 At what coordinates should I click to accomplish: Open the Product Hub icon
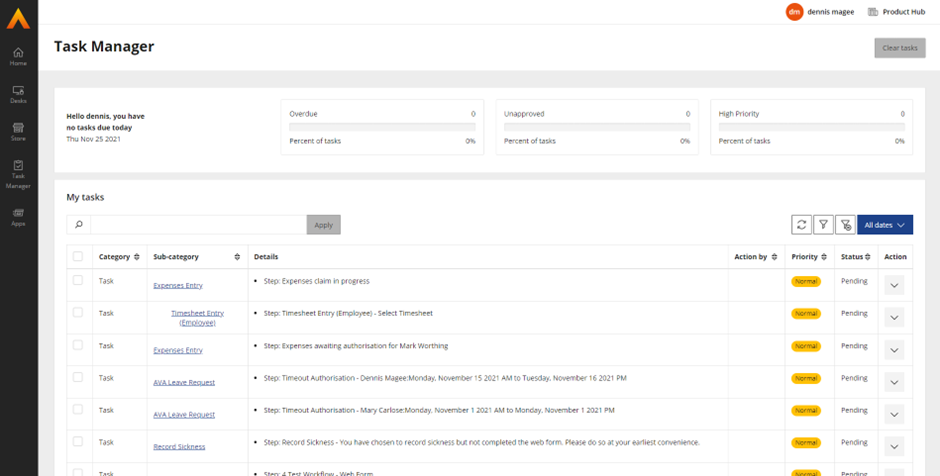(873, 11)
